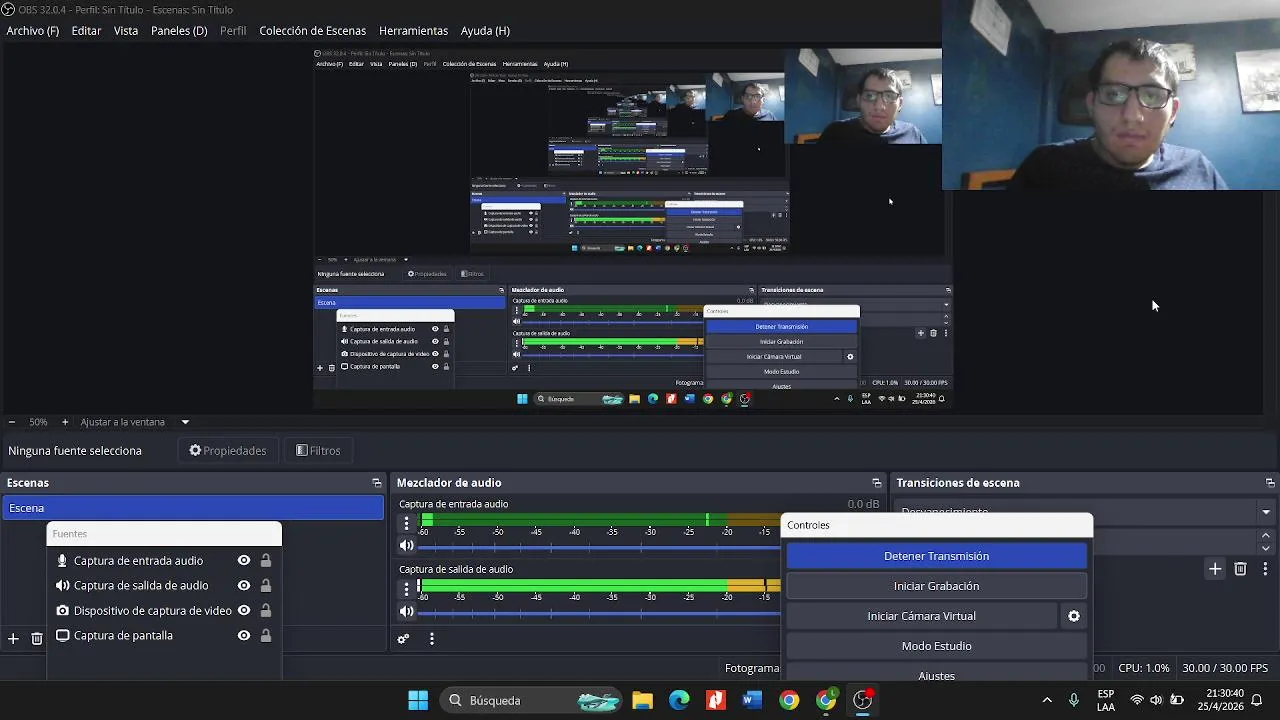Viewport: 1280px width, 720px height.
Task: Open the Windows Start menu
Action: pos(418,701)
